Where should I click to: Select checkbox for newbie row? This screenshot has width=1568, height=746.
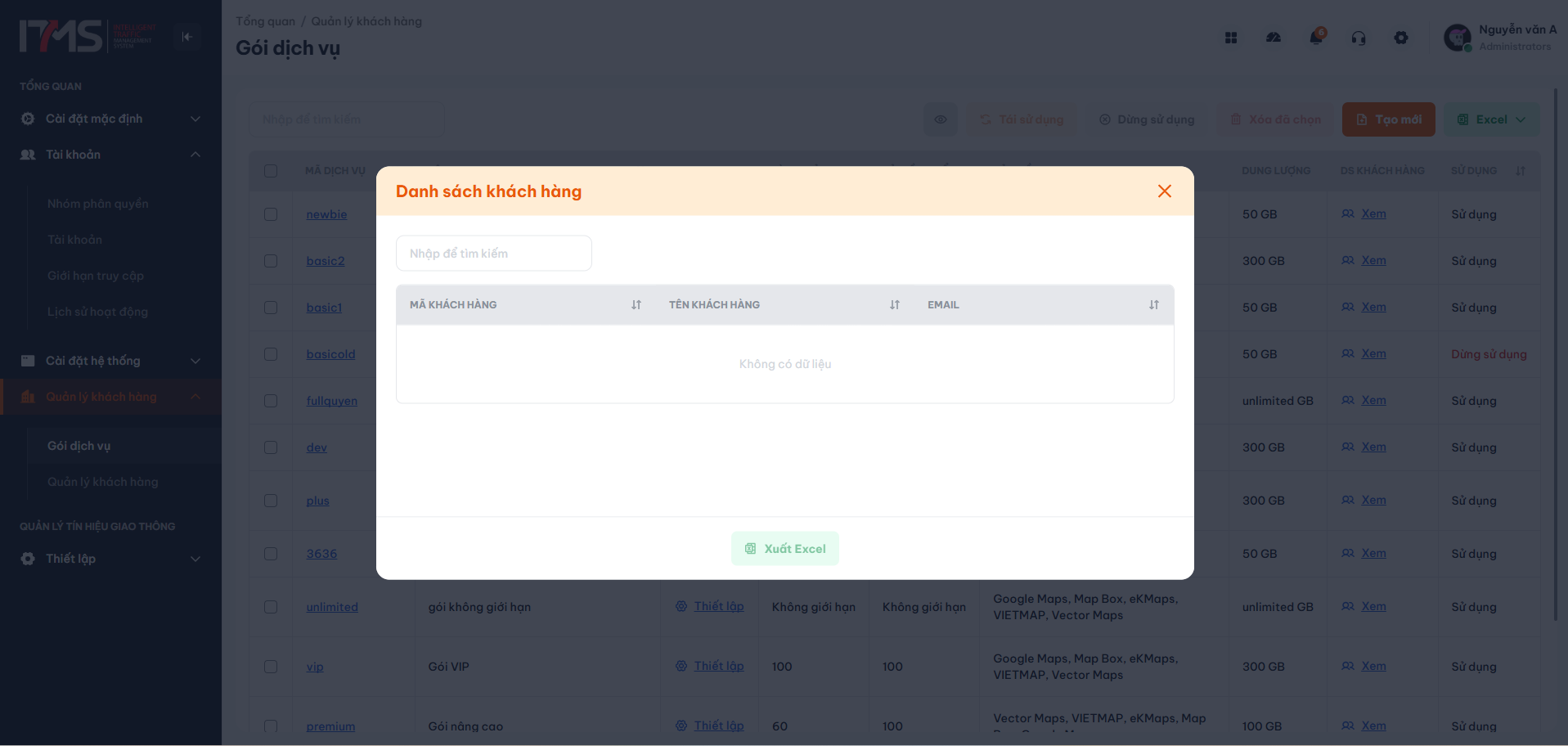[x=271, y=214]
